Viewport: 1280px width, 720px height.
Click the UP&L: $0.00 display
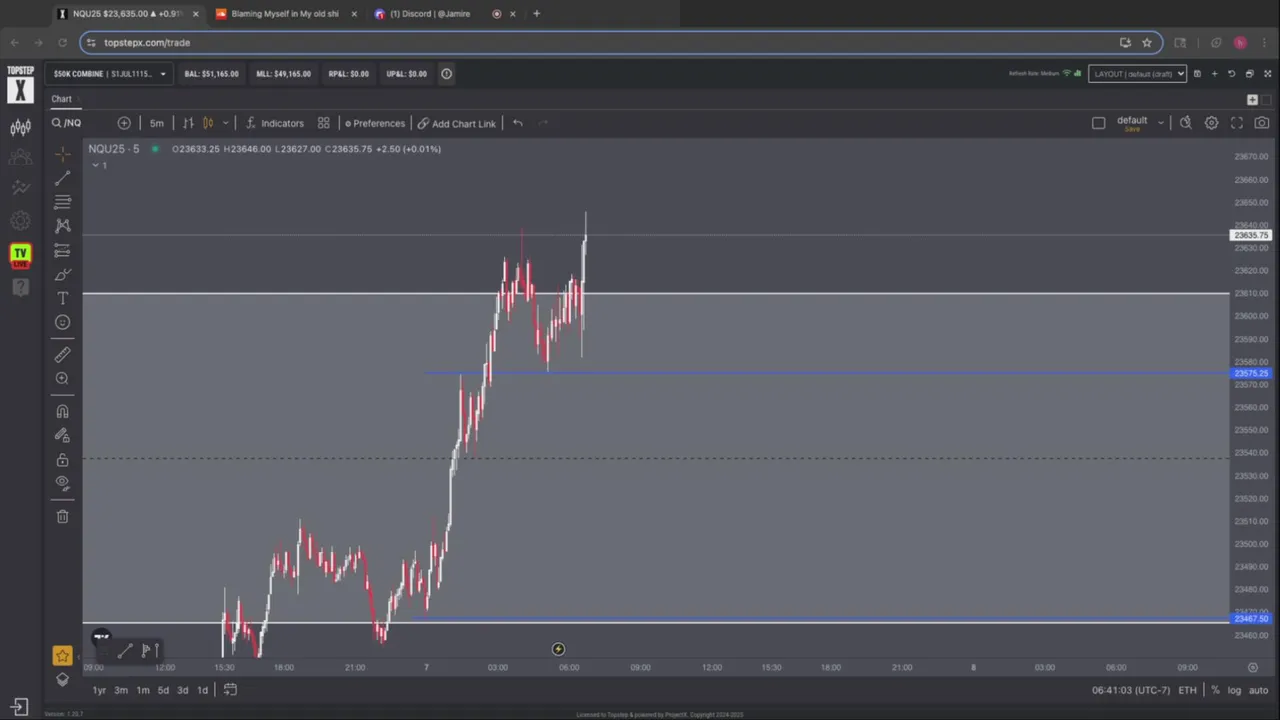405,74
